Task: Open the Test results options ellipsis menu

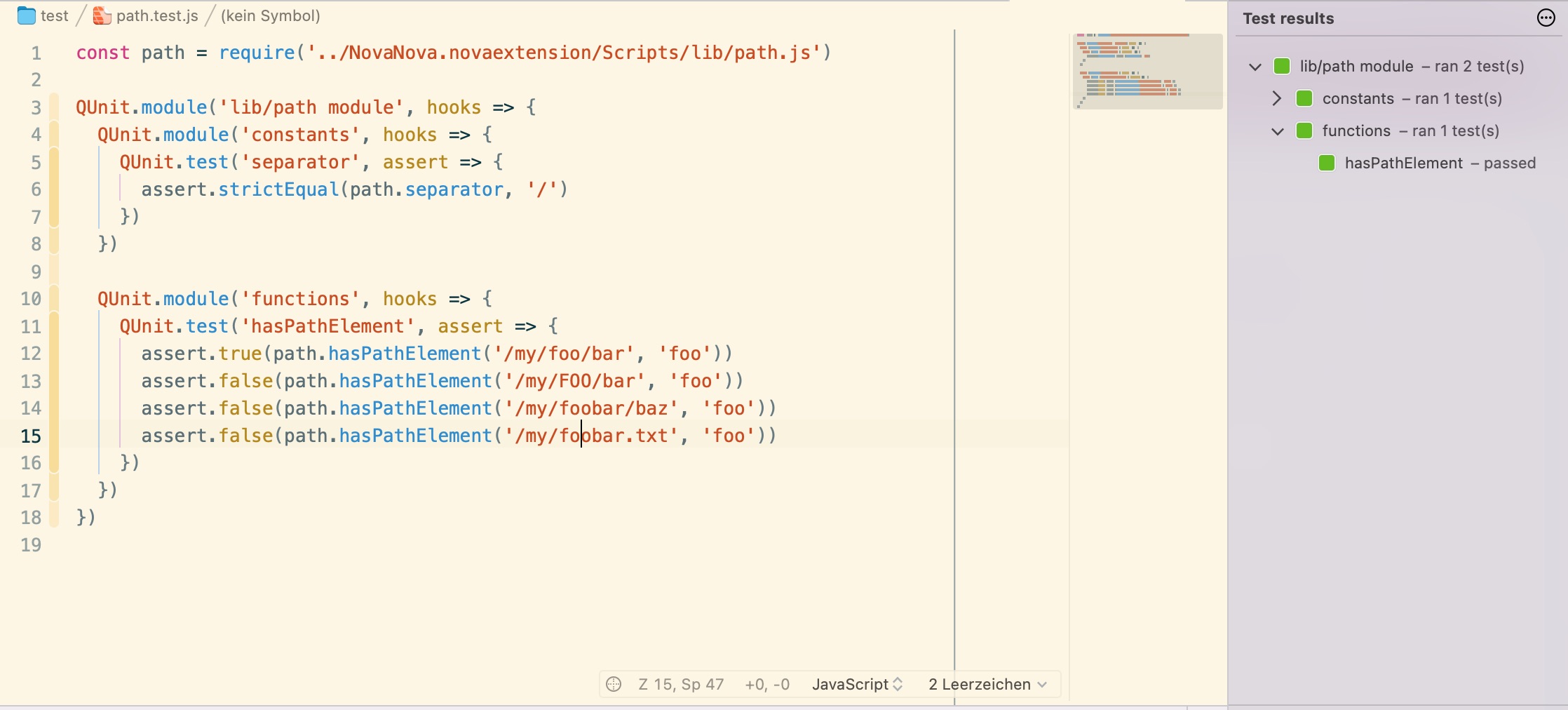Action: [x=1546, y=18]
